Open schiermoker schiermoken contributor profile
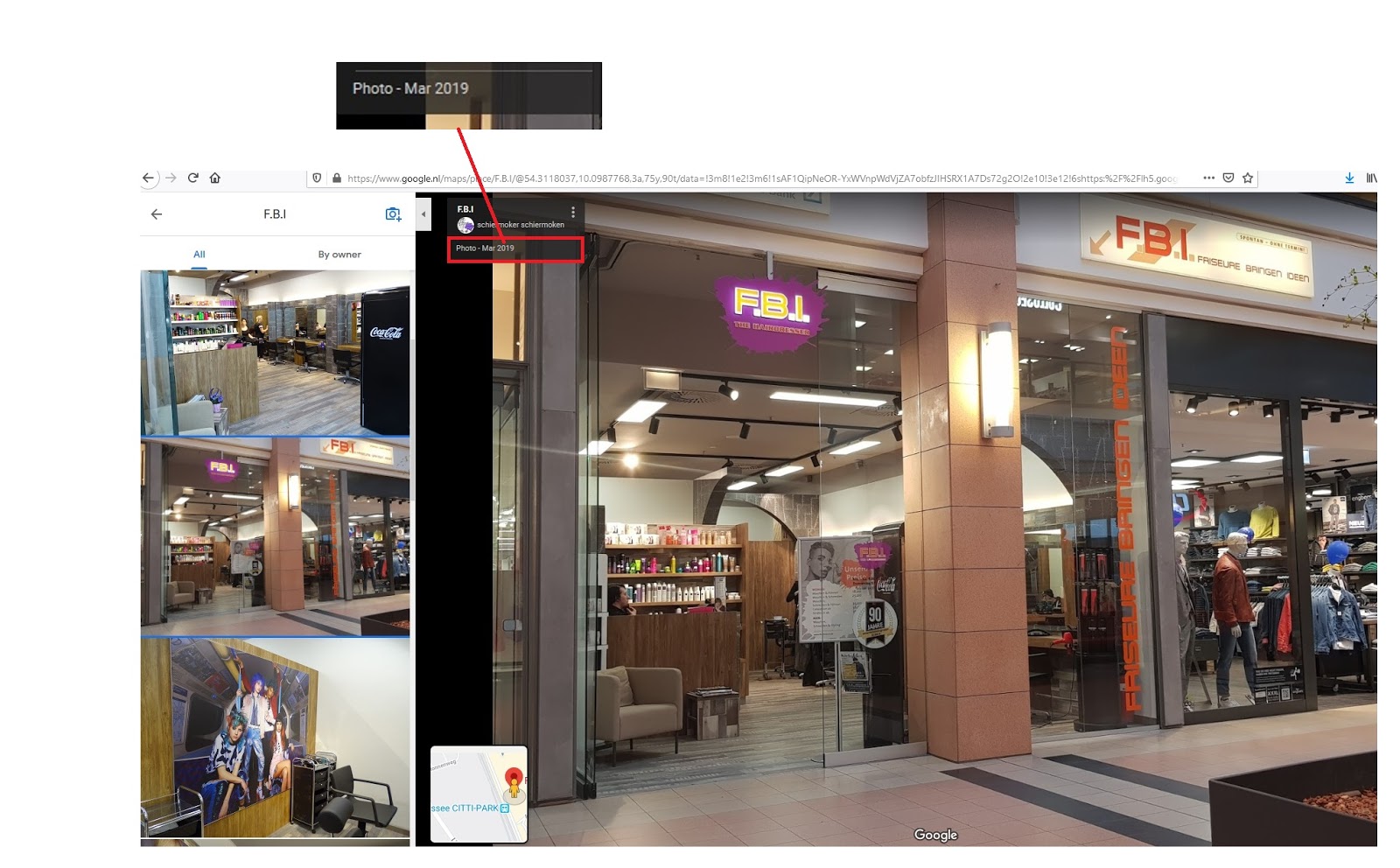The height and width of the screenshot is (868, 1400). 521,225
